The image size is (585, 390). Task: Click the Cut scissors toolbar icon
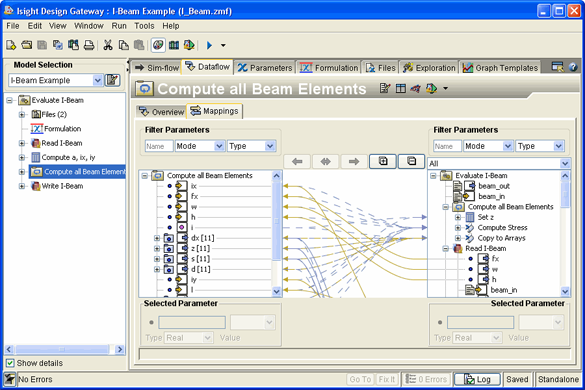click(108, 45)
